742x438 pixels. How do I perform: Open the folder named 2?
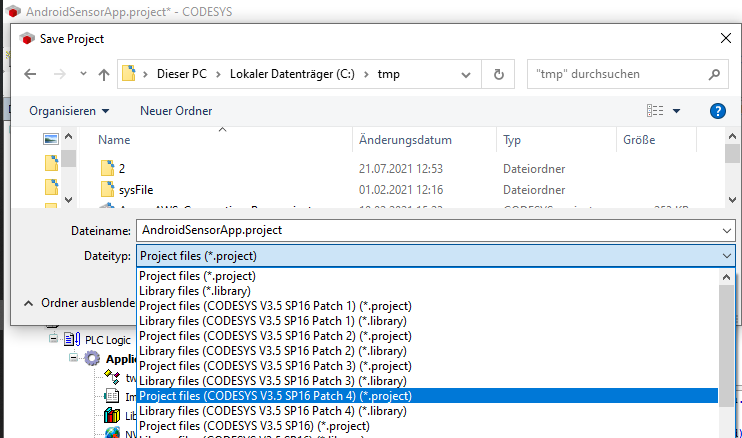tap(121, 168)
